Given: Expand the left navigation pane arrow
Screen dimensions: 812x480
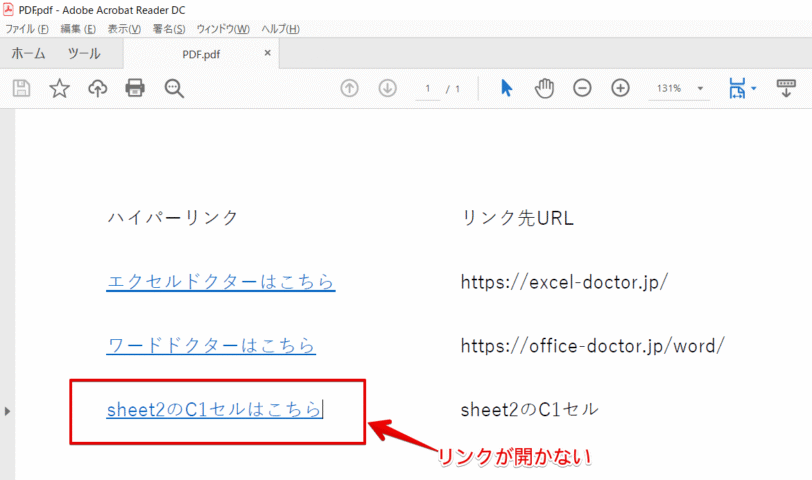Looking at the screenshot, I should coord(7,412).
